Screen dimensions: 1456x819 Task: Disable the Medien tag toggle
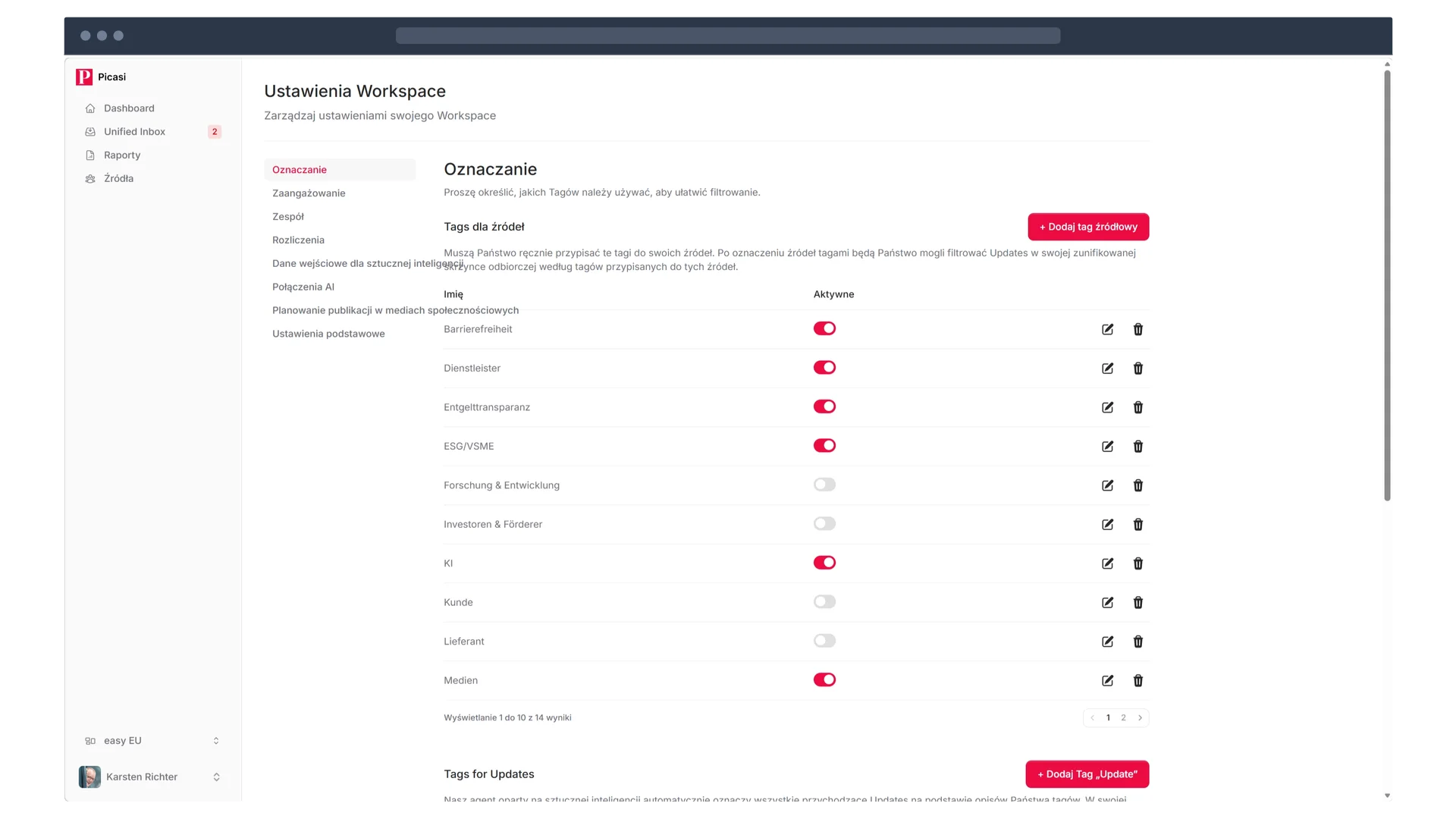pyautogui.click(x=824, y=680)
